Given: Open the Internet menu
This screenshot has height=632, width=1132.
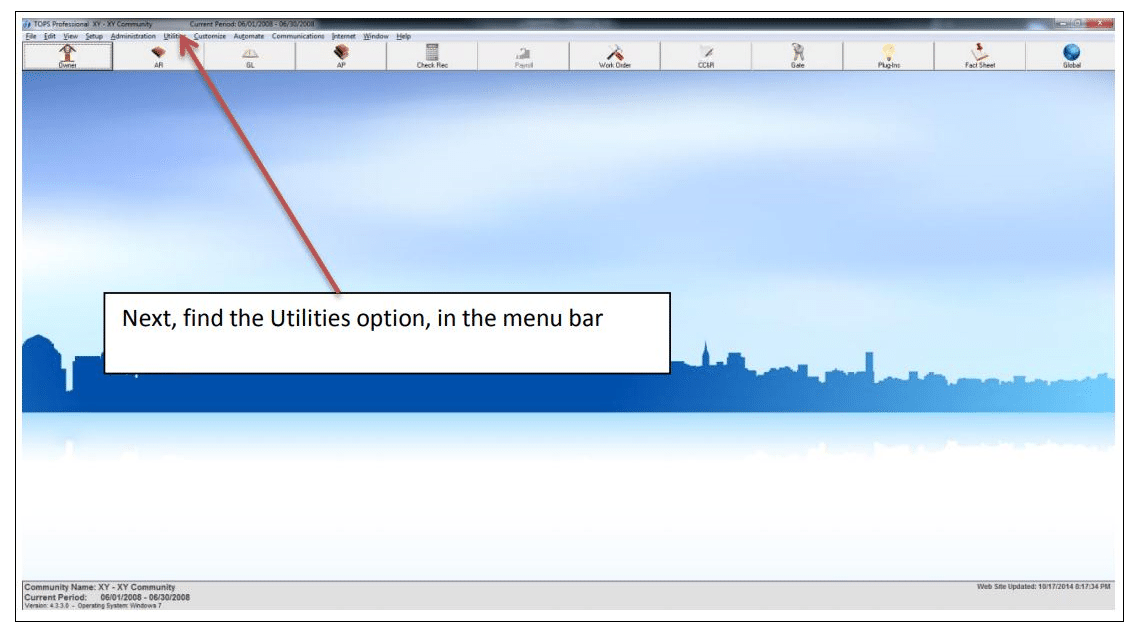Looking at the screenshot, I should pyautogui.click(x=344, y=36).
